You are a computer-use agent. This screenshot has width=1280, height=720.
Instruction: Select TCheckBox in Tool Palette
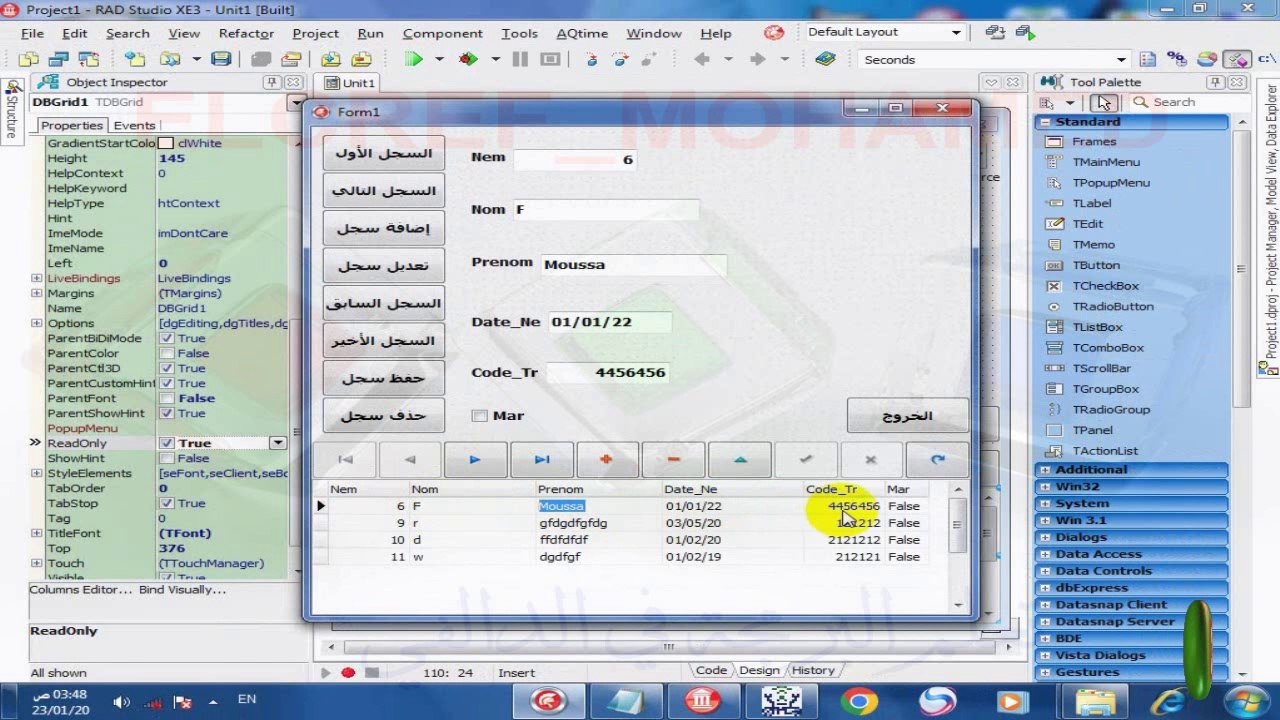click(1105, 286)
